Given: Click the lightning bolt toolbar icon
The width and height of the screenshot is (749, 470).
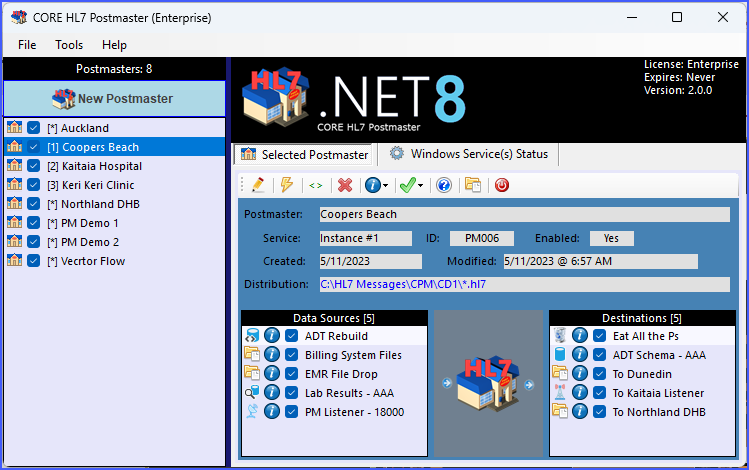Looking at the screenshot, I should coord(287,185).
